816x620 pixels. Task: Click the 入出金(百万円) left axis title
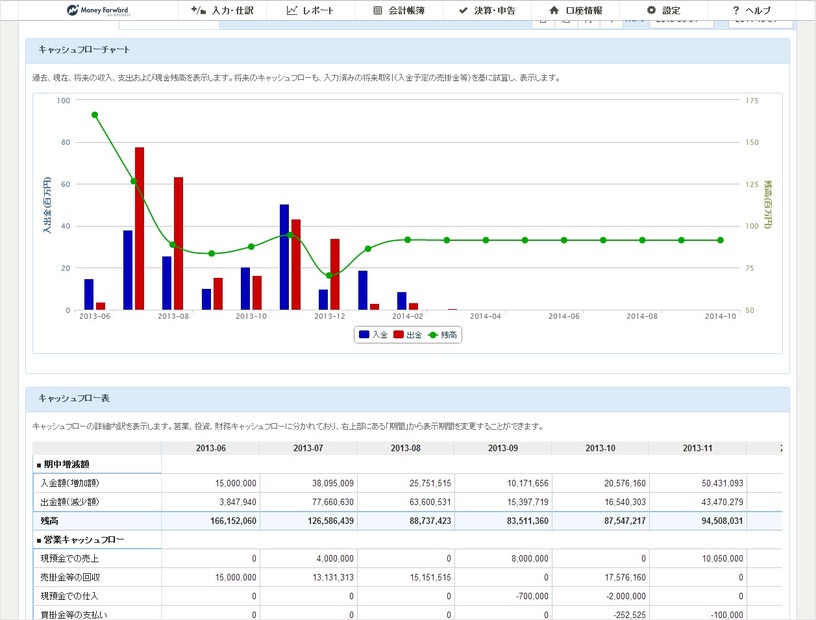pos(47,205)
